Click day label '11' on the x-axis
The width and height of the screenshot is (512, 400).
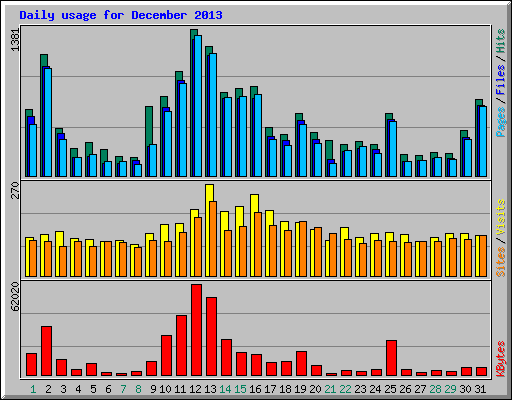pos(180,389)
